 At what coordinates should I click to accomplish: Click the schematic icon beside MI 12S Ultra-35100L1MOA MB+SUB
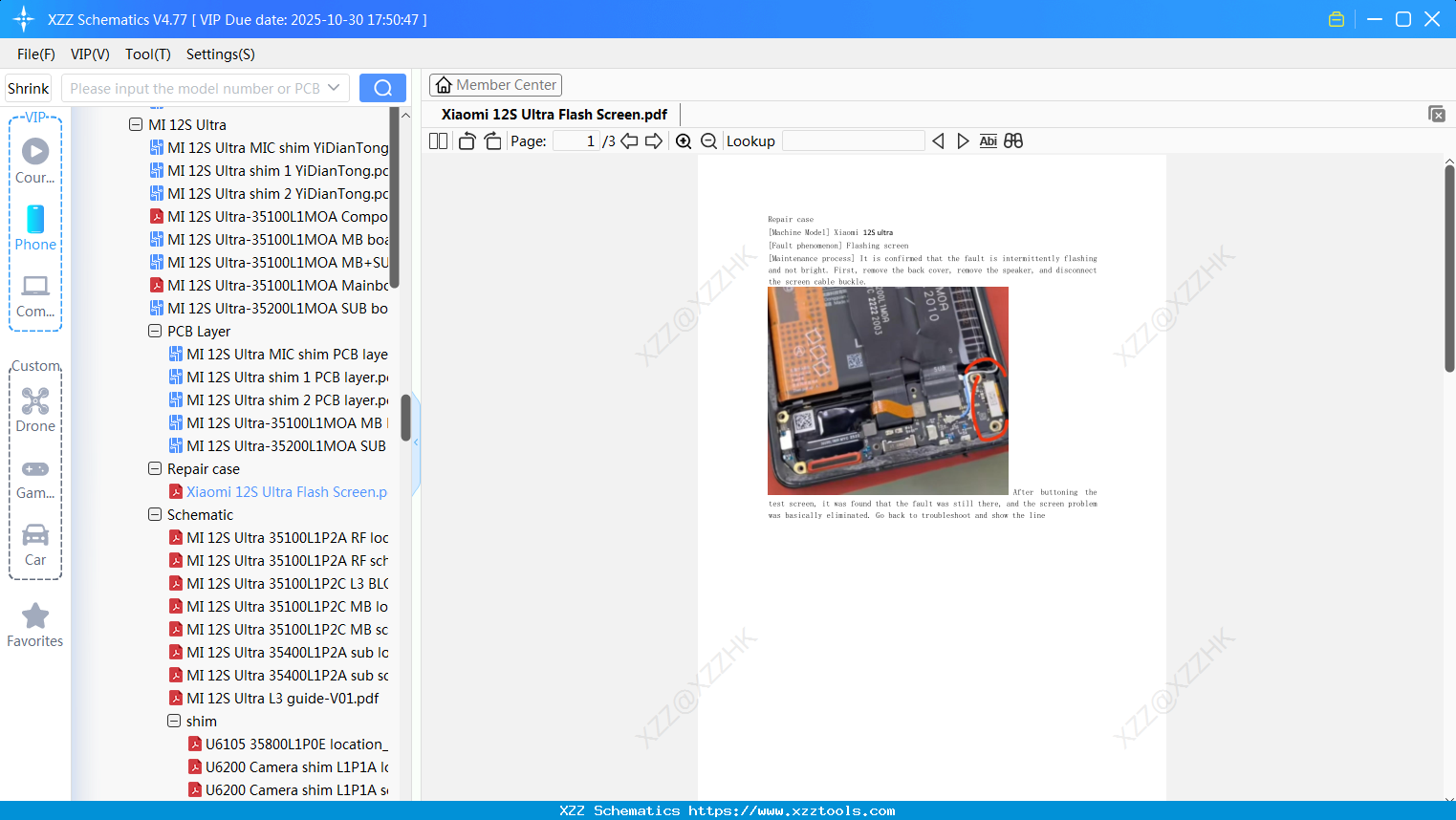tap(157, 262)
